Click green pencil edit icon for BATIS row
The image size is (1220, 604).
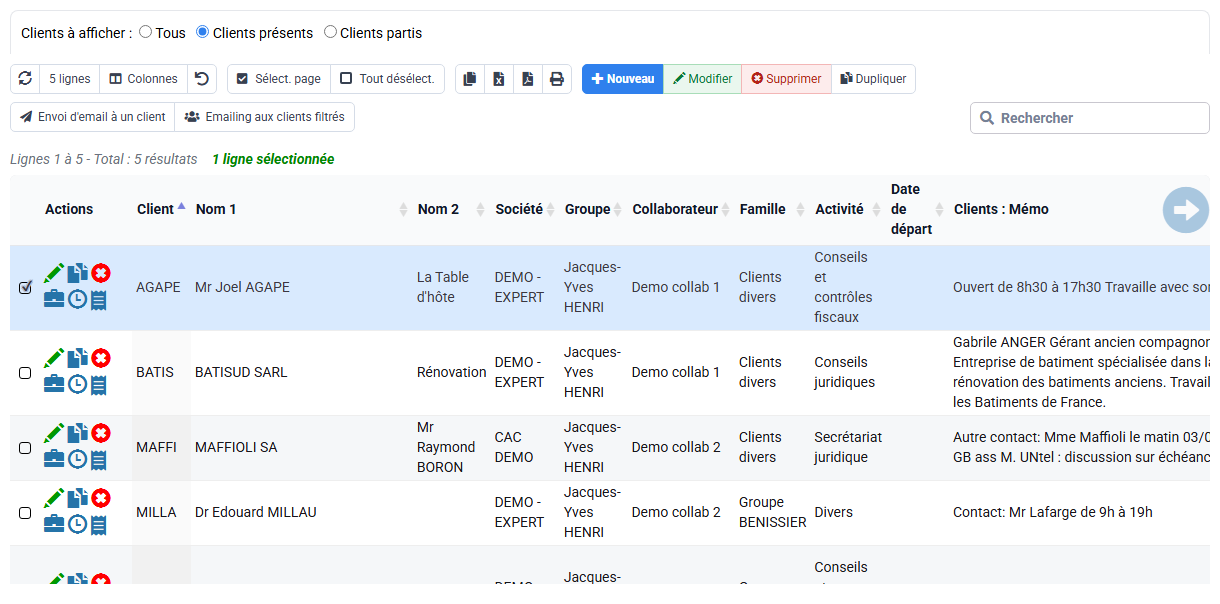click(x=54, y=358)
